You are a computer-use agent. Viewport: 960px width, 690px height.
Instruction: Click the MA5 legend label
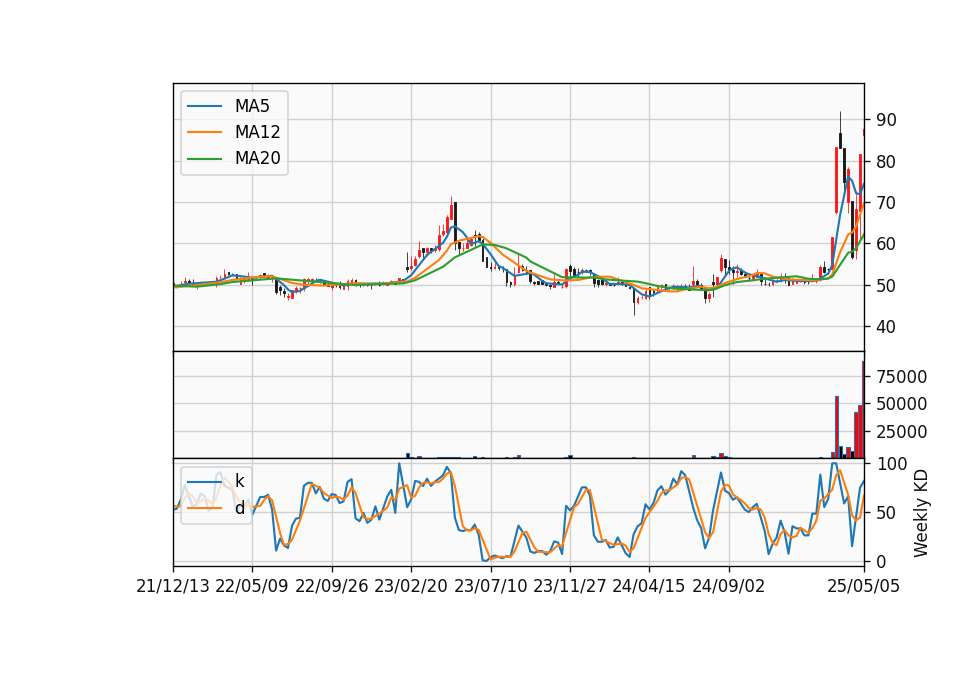252,106
